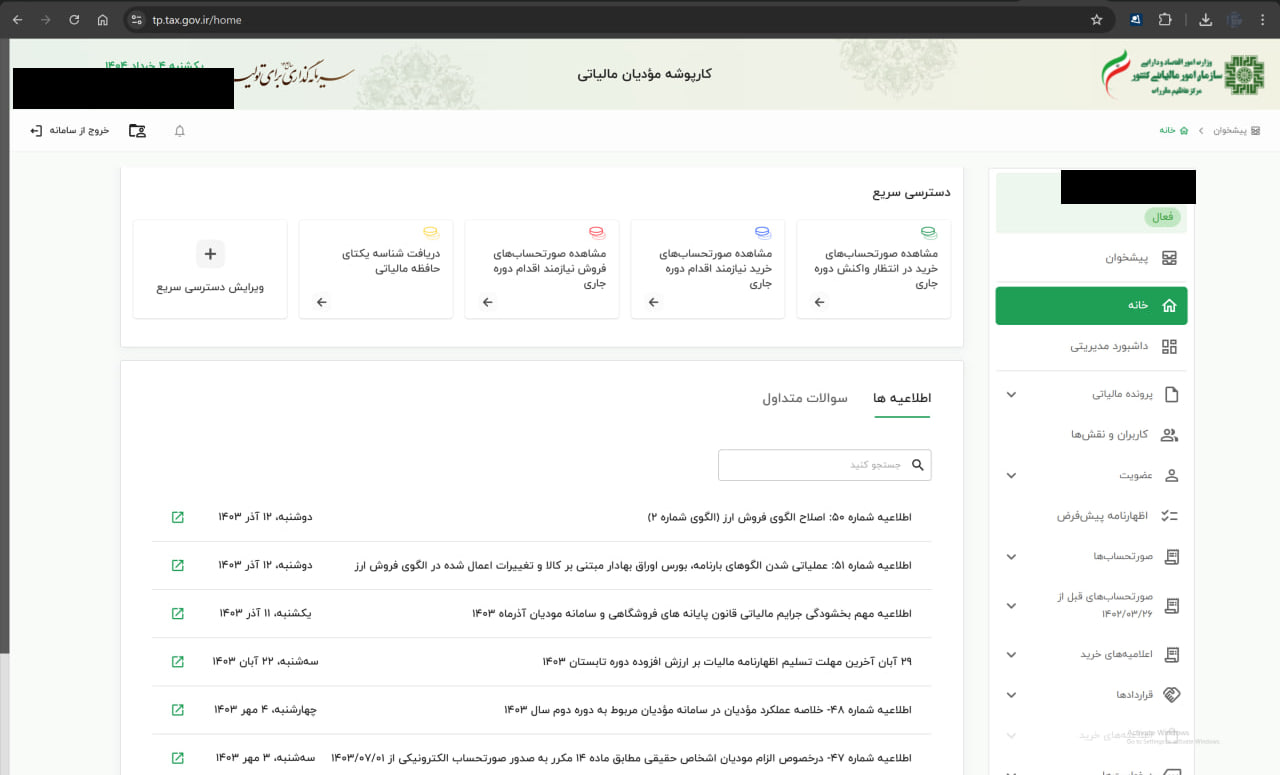Viewport: 1280px width, 775px height.
Task: Click notice اطلاعیه مهم بخشودگی جرایم مالیاتی
Action: [692, 613]
